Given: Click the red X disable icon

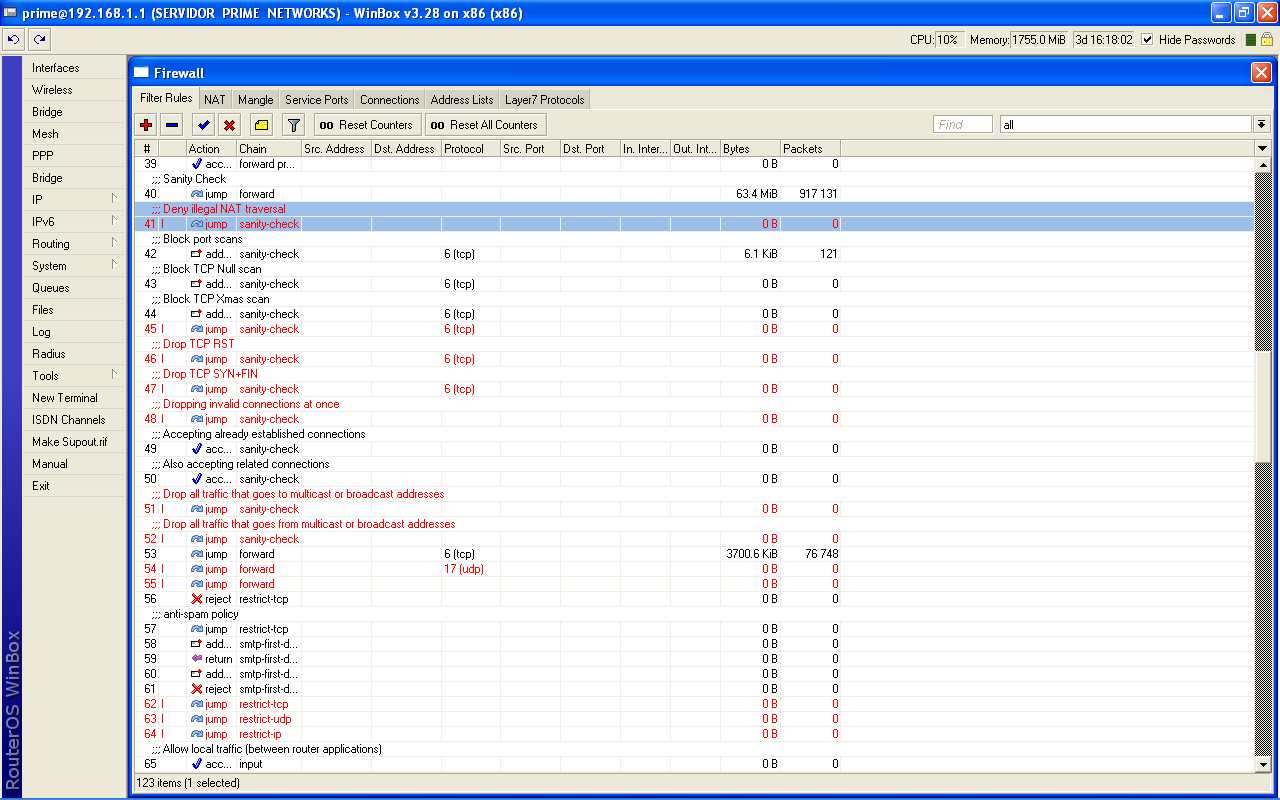Looking at the screenshot, I should click(x=229, y=125).
